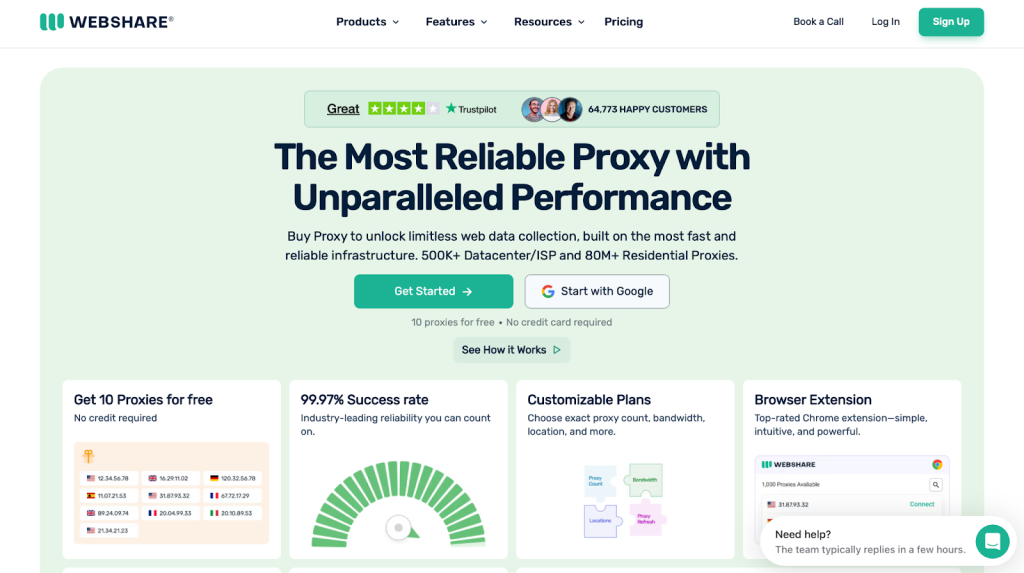1024x573 pixels.
Task: Click the search icon in extension preview
Action: tap(936, 484)
